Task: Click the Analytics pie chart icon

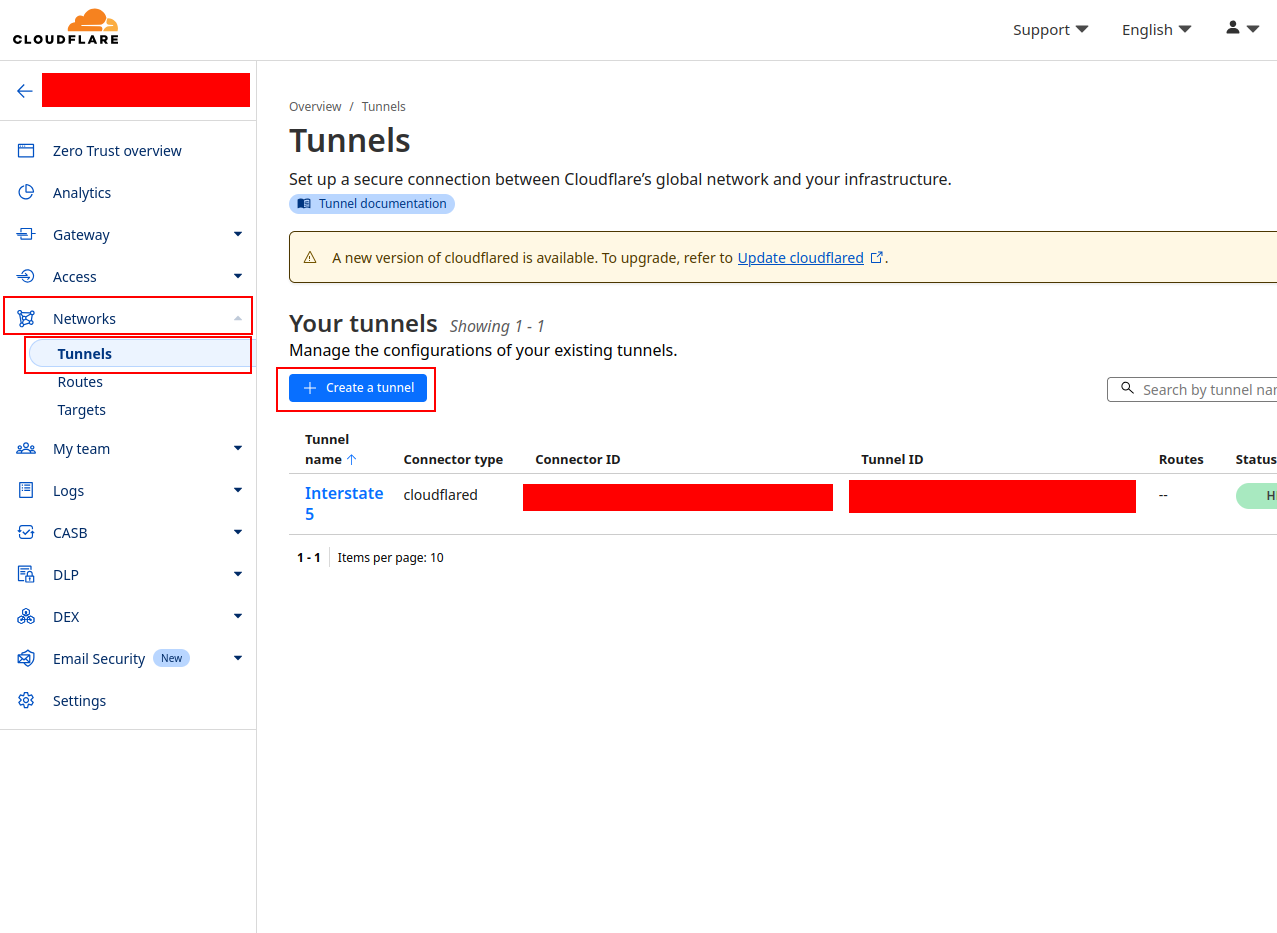Action: 26,193
